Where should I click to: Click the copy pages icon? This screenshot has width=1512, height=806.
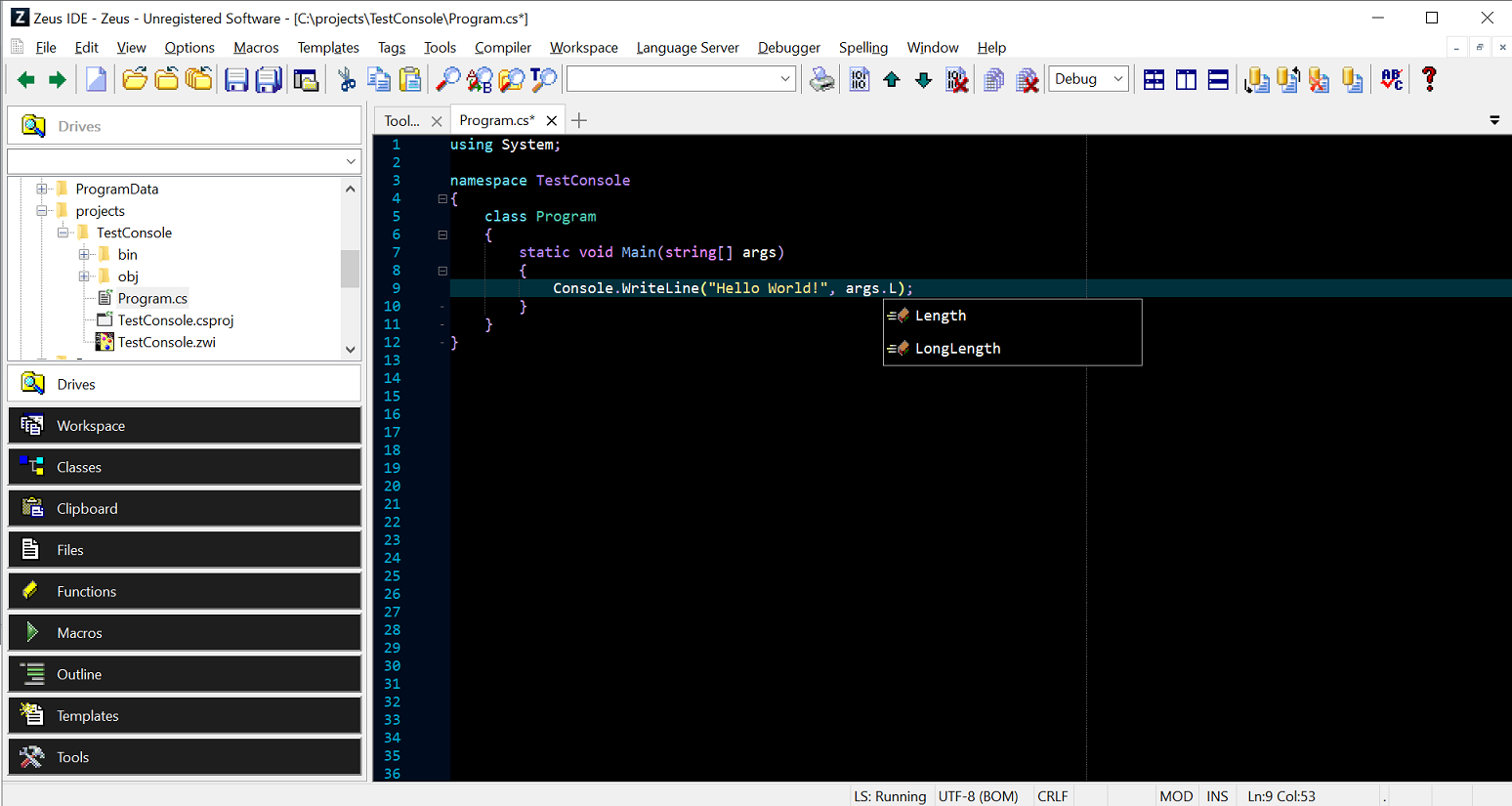(x=379, y=80)
